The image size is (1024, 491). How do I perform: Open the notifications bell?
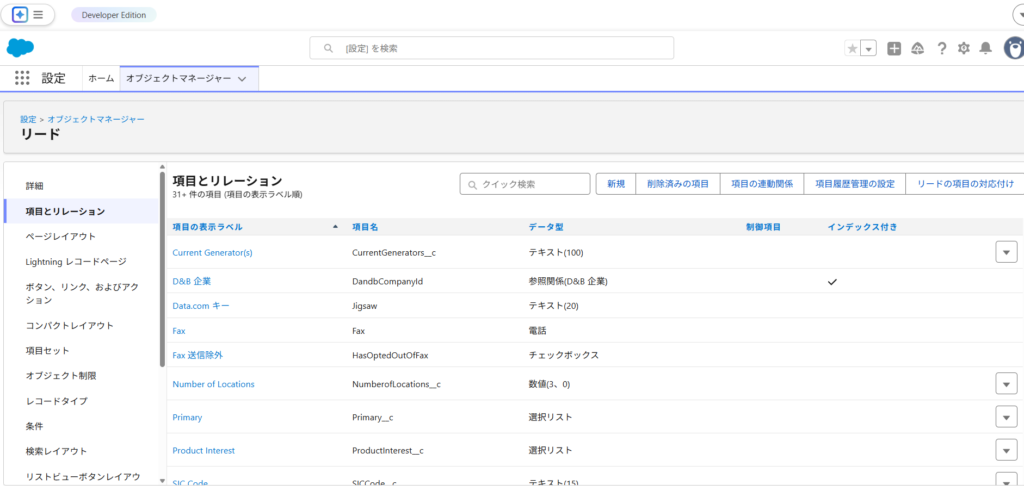[986, 48]
